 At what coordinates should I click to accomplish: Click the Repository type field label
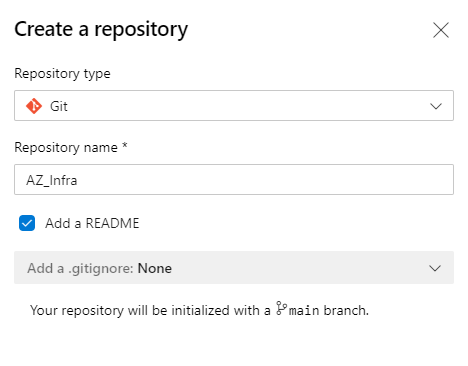(62, 73)
